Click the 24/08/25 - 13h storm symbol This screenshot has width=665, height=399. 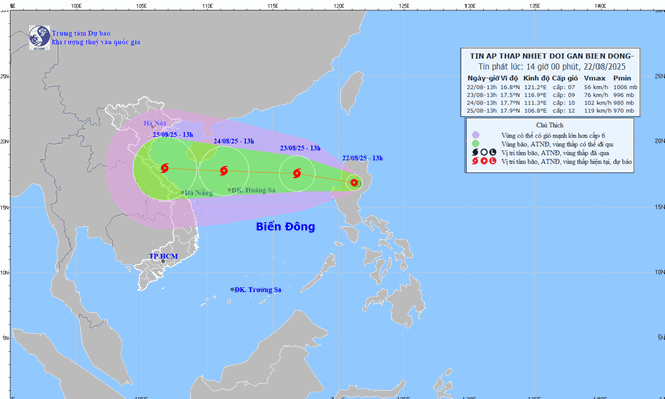[224, 171]
